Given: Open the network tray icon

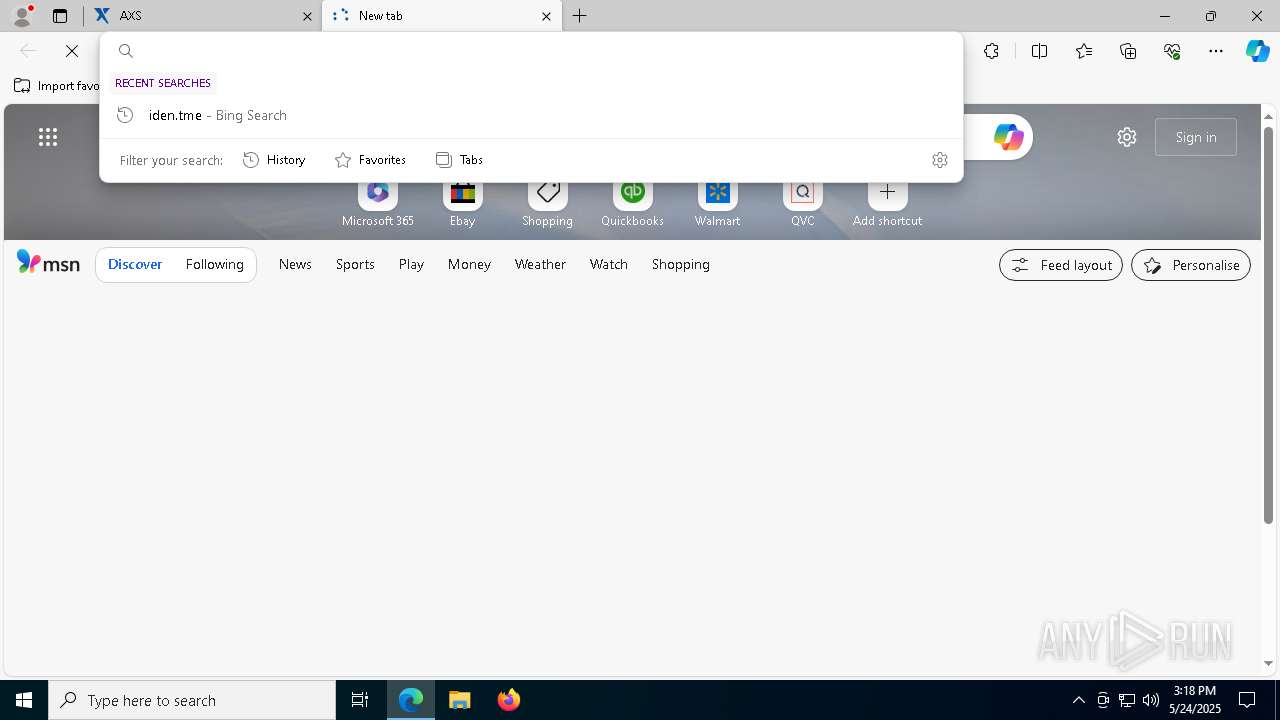Looking at the screenshot, I should 1127,700.
